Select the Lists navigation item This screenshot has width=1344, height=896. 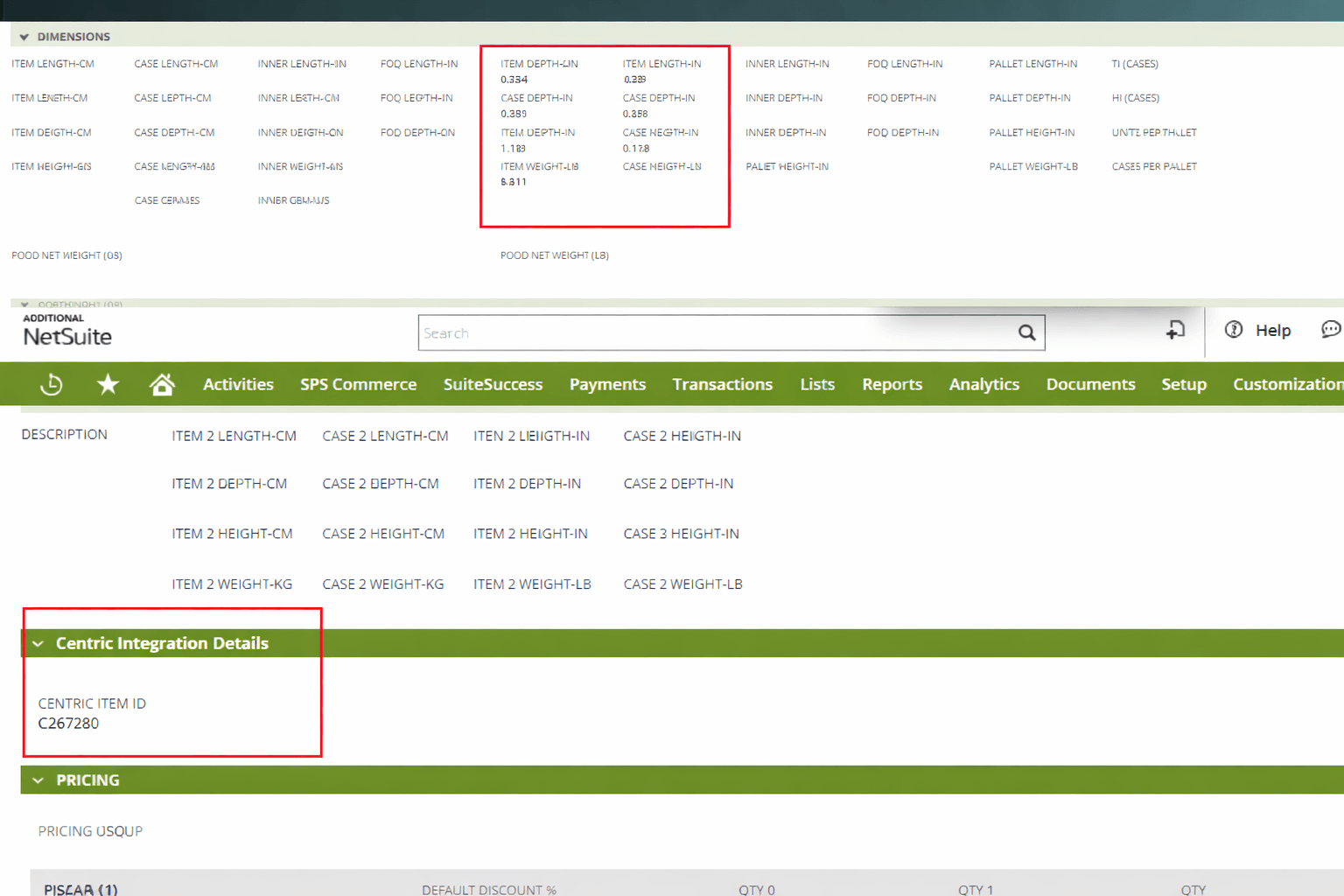point(816,383)
